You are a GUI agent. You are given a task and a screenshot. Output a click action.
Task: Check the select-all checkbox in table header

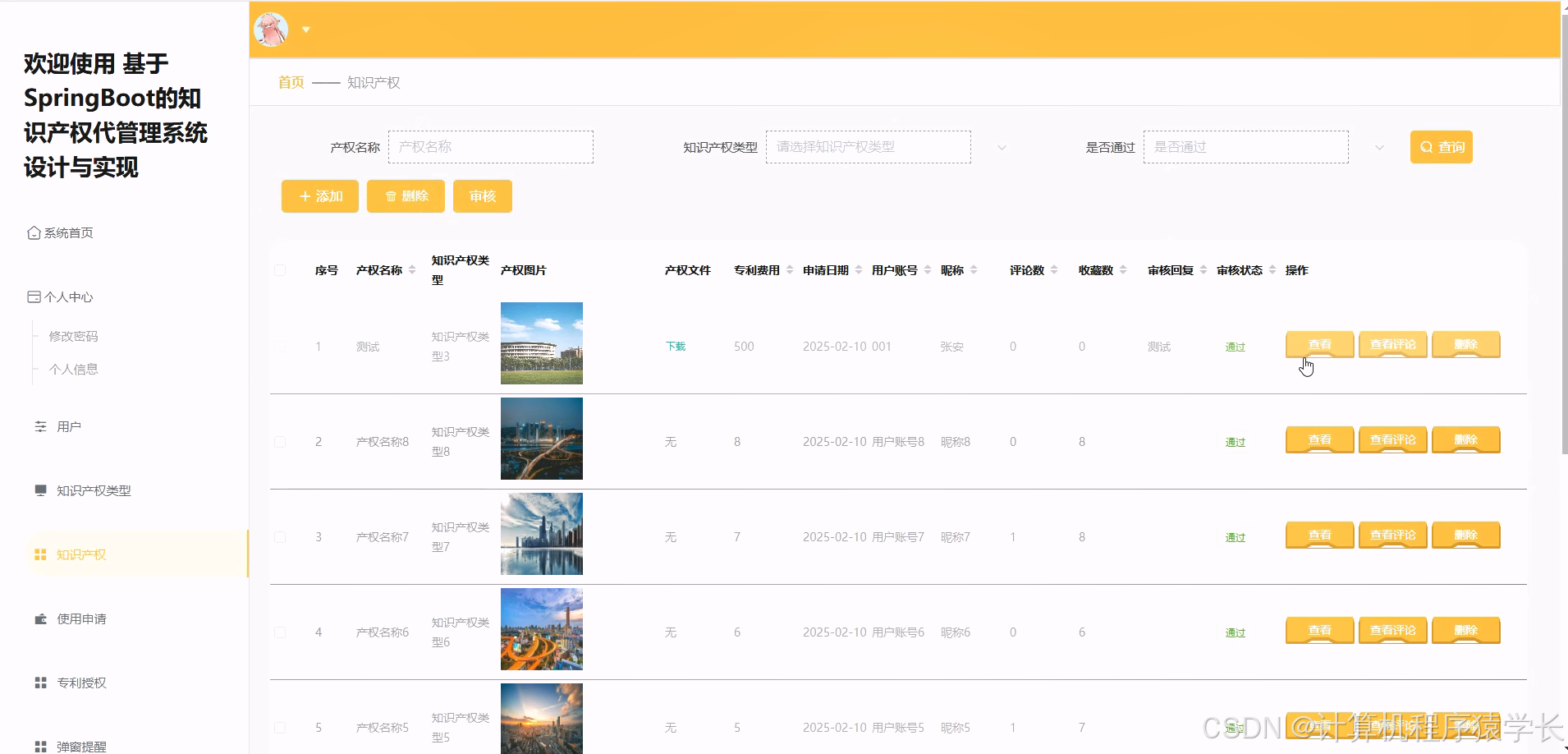(x=279, y=269)
